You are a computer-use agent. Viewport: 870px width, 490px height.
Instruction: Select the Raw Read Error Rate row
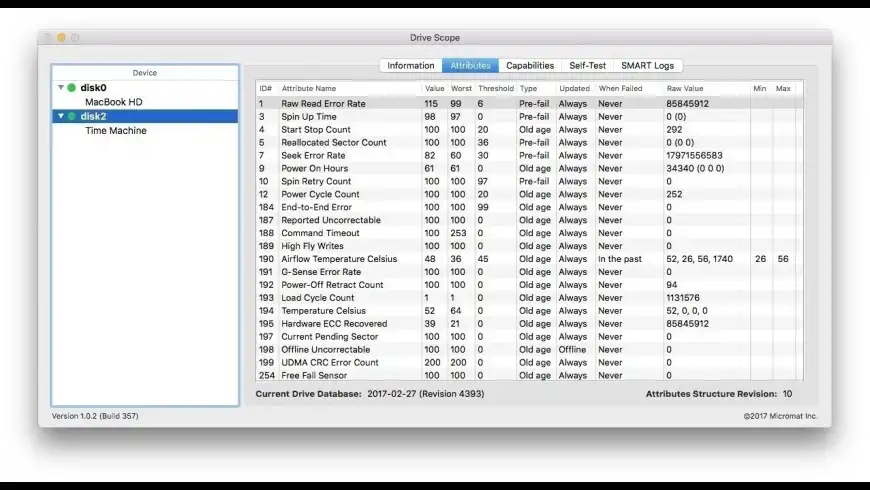529,104
